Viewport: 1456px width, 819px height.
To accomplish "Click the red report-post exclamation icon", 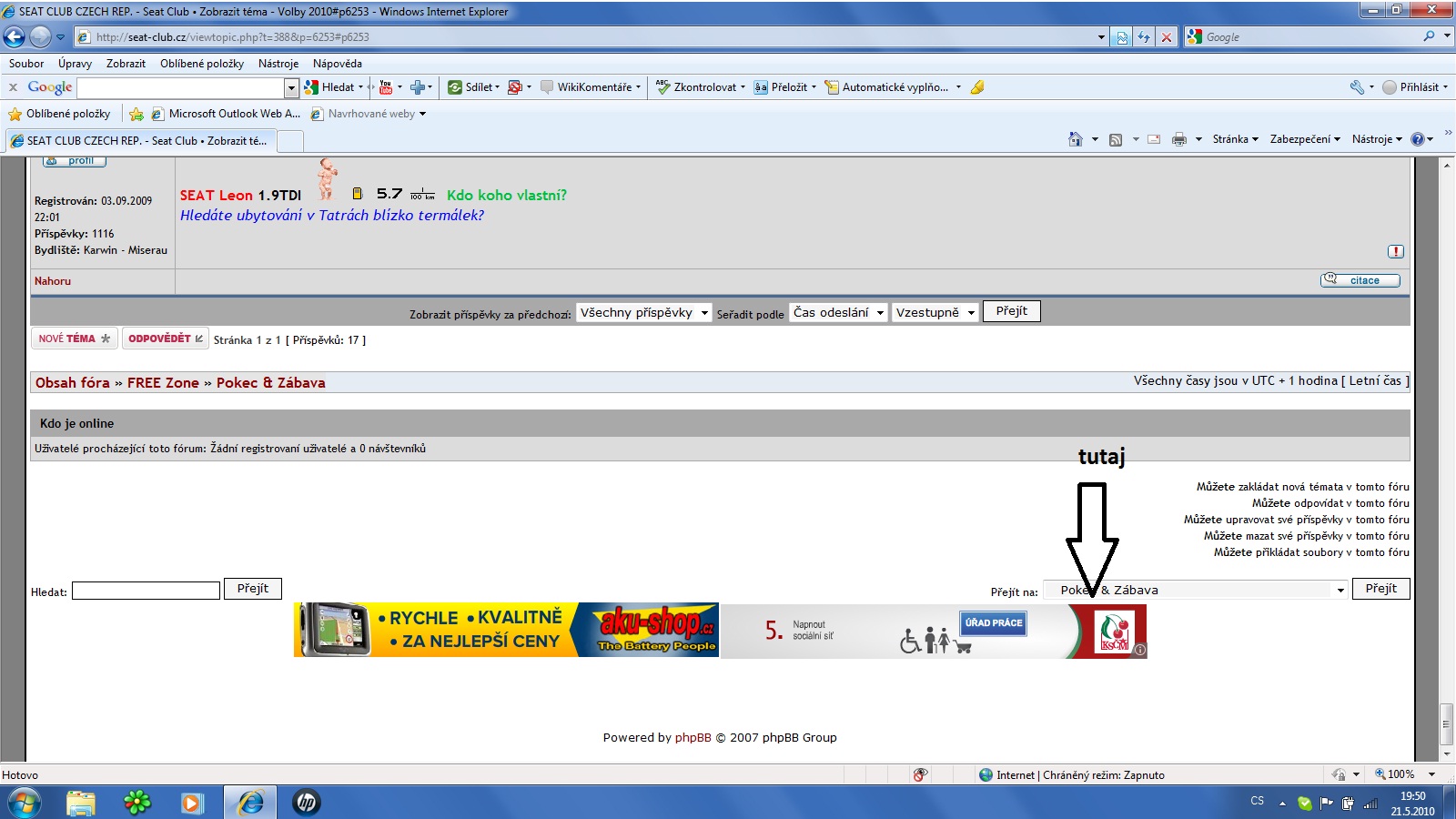I will click(1395, 251).
